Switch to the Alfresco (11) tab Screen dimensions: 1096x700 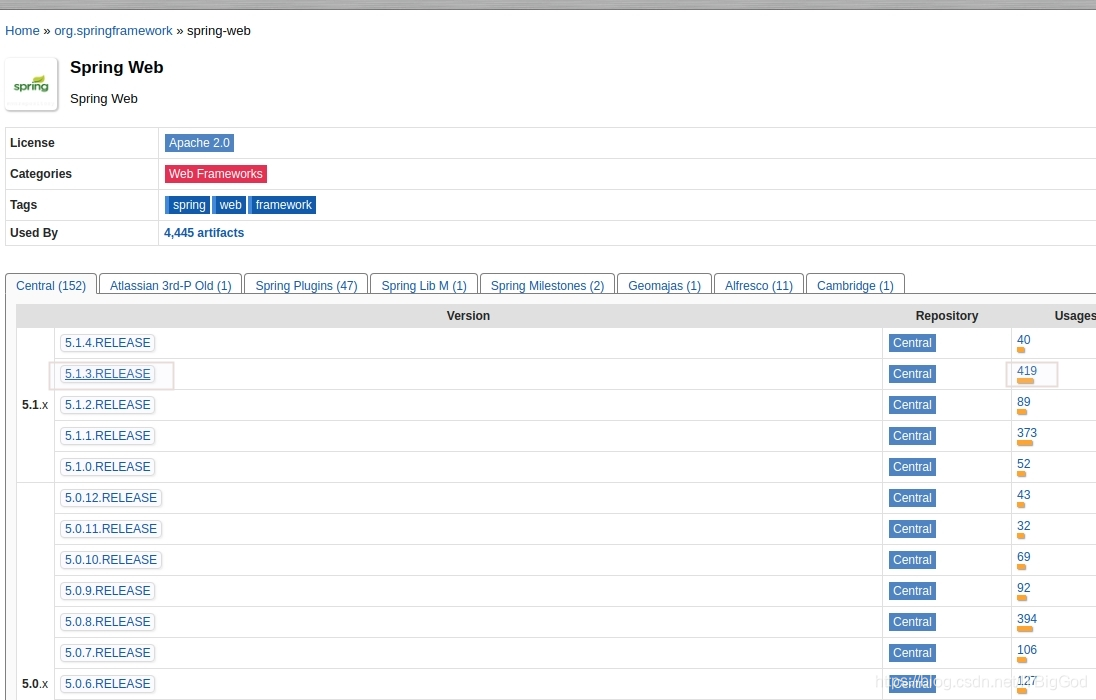pos(758,285)
